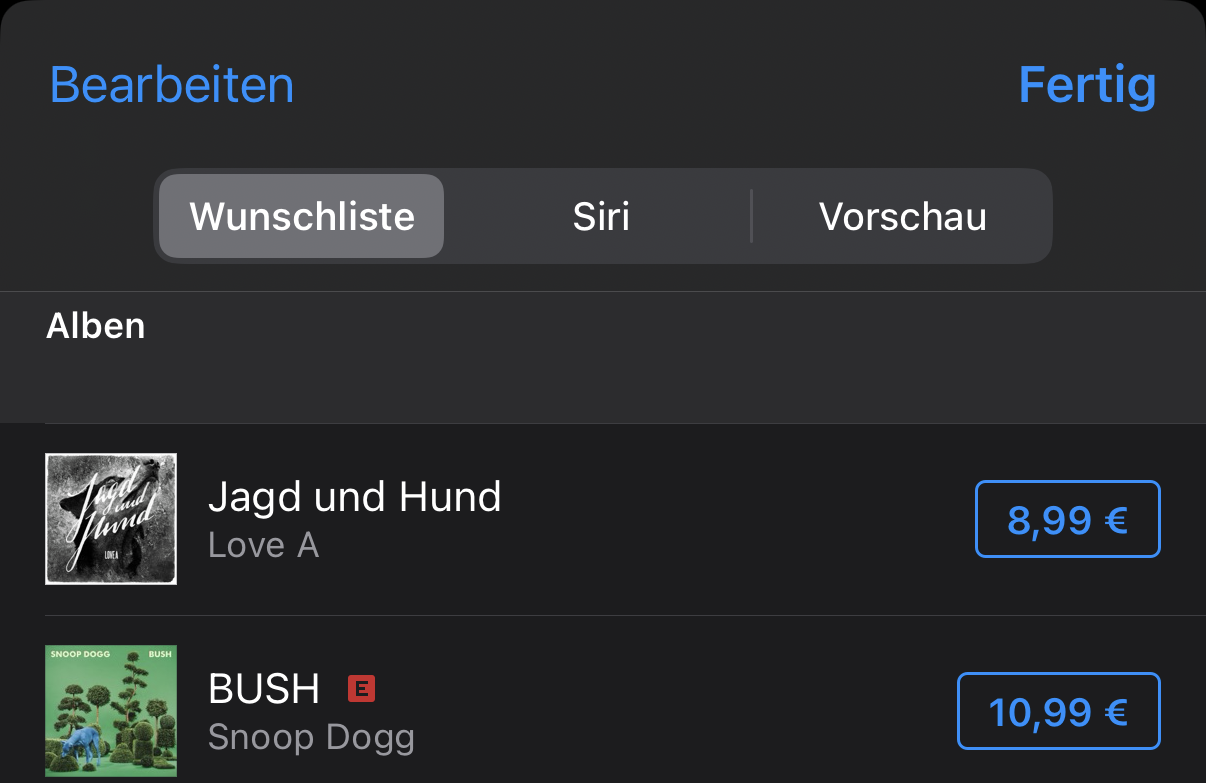Screen dimensions: 1206x783
Task: Open the Vorschau tab
Action: (x=902, y=216)
